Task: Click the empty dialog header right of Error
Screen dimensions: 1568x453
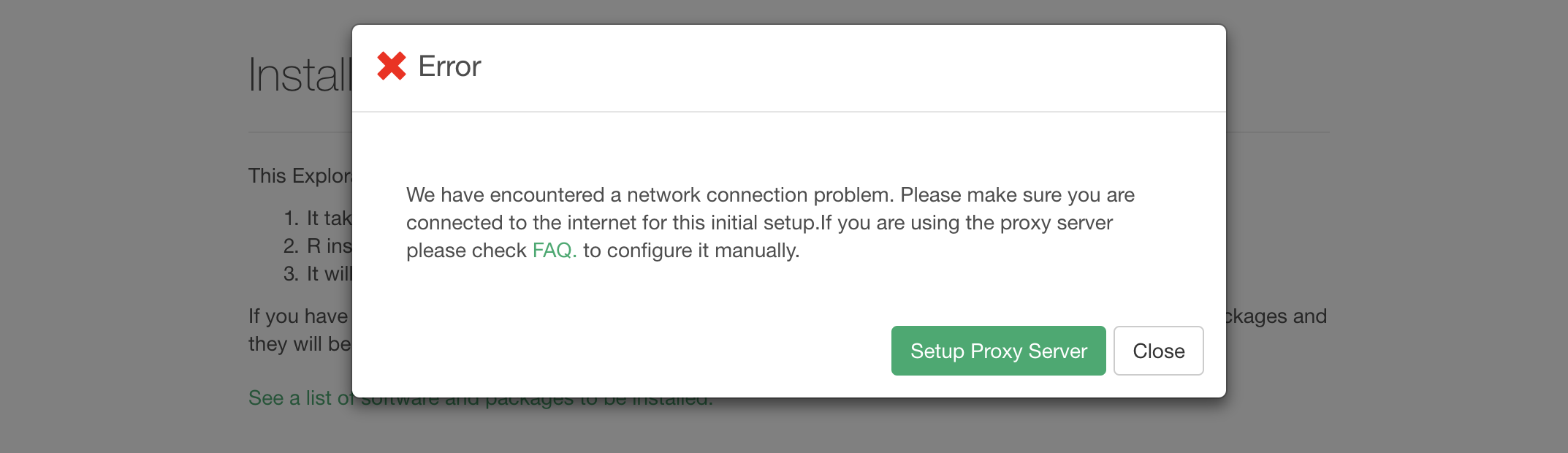Action: 840,67
